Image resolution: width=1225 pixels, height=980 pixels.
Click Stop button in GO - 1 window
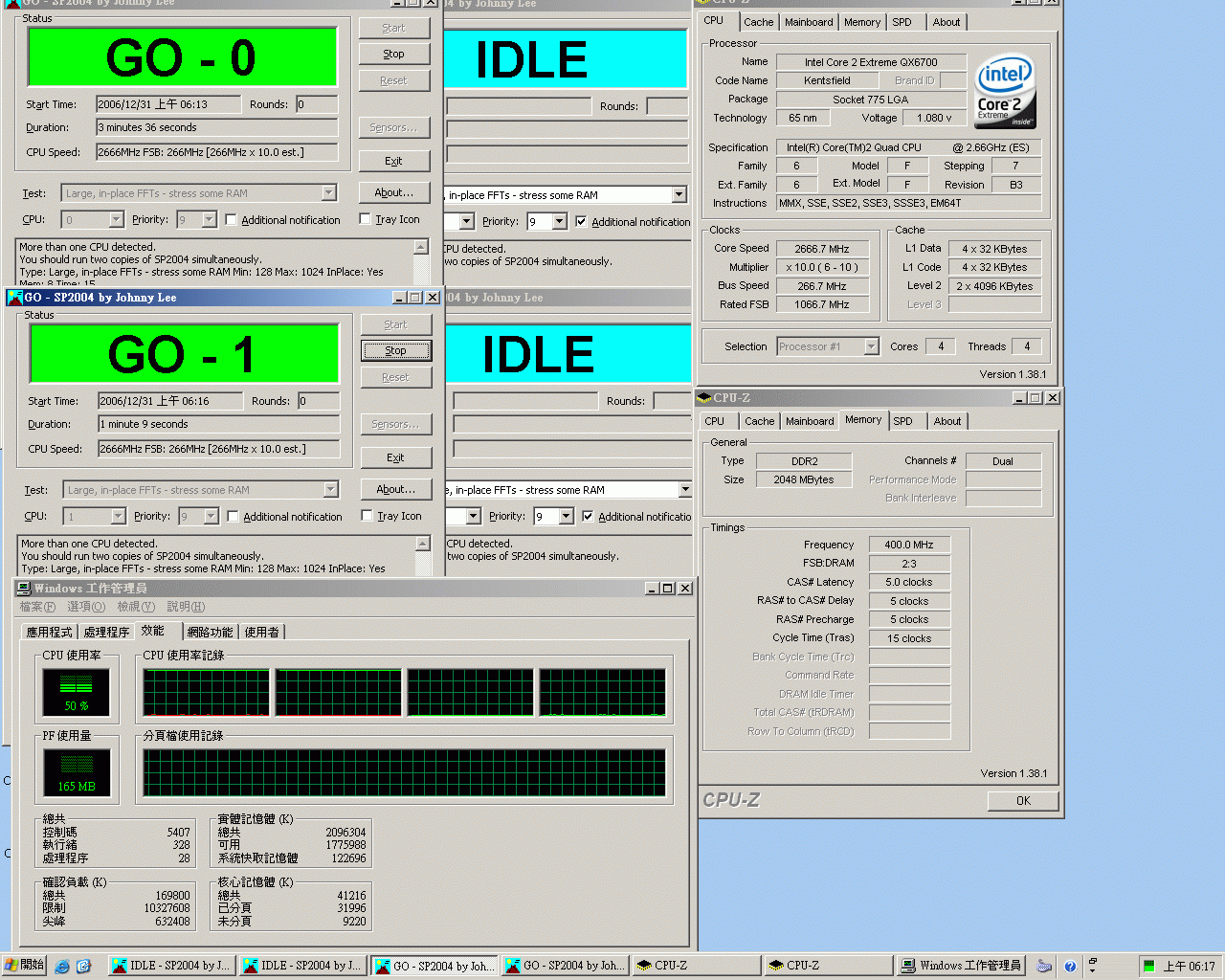396,351
